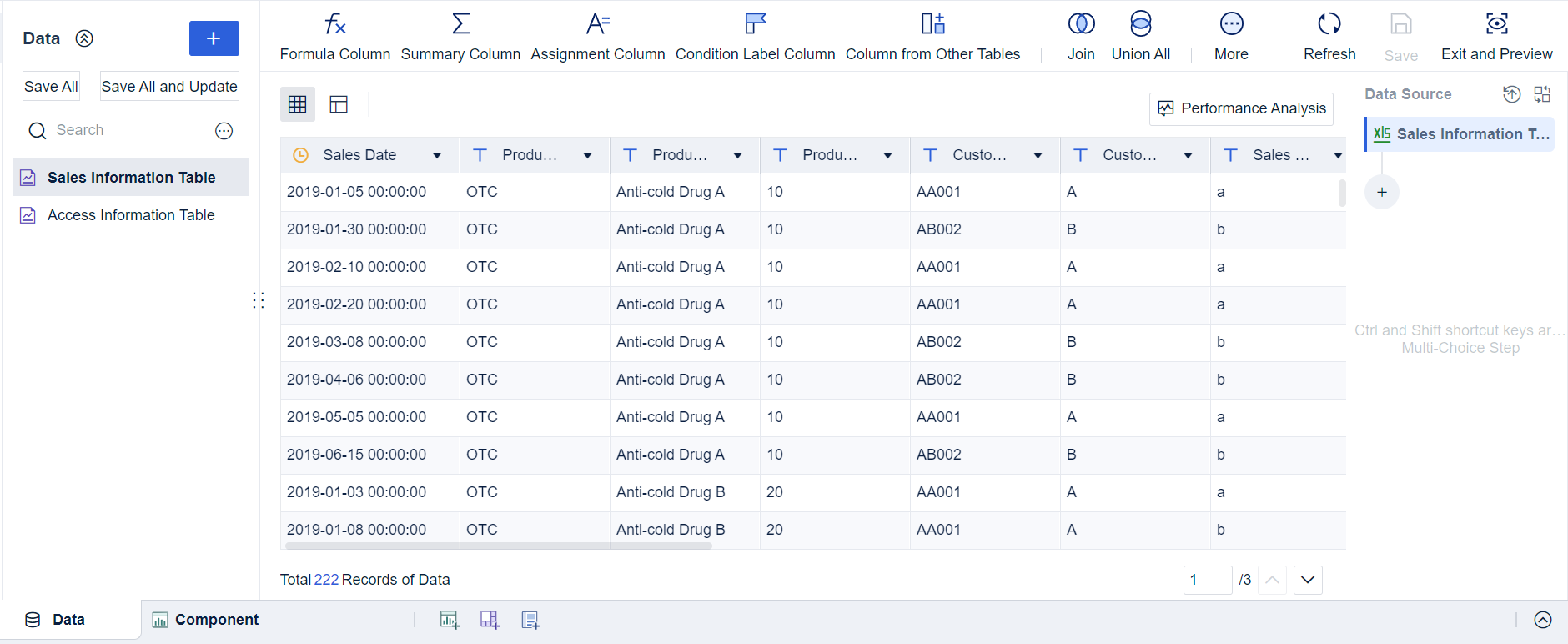Click the table Search field
The height and width of the screenshot is (644, 1568).
(x=125, y=130)
